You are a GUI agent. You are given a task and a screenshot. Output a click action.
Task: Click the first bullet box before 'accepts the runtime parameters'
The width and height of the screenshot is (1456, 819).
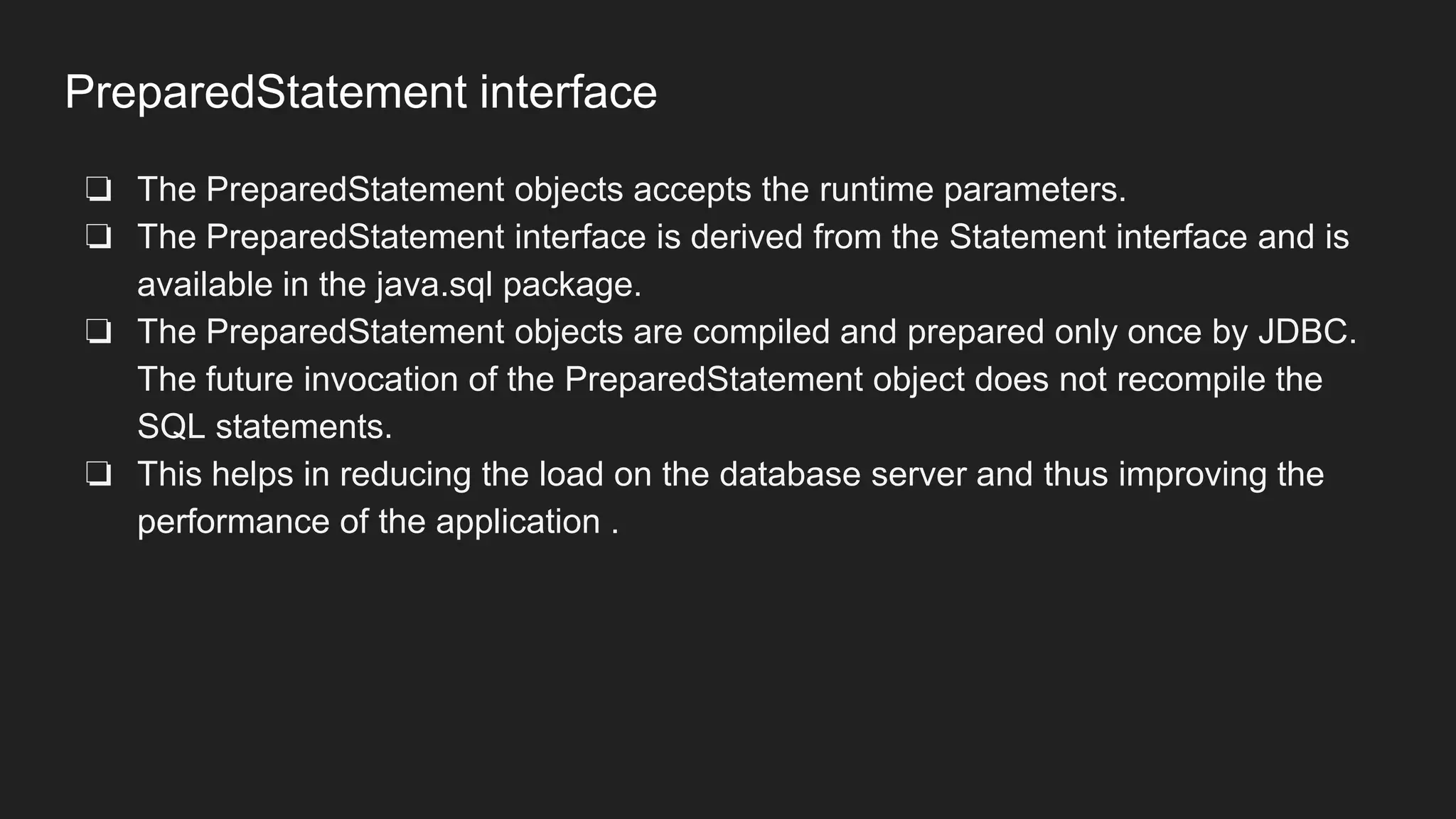pyautogui.click(x=98, y=190)
